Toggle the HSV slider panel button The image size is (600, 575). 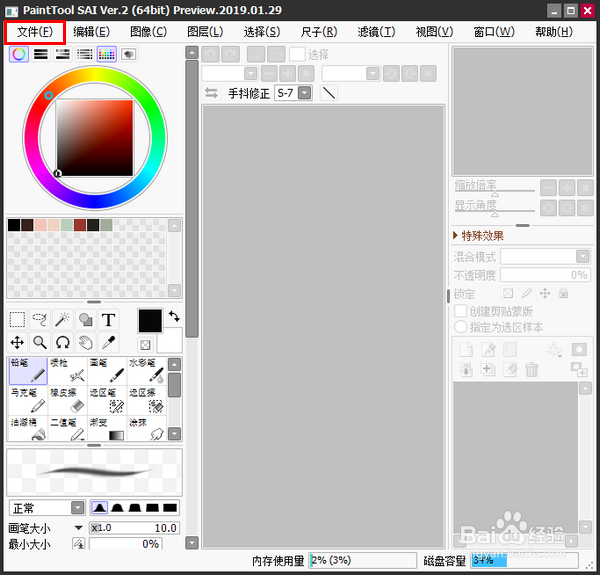tap(63, 54)
